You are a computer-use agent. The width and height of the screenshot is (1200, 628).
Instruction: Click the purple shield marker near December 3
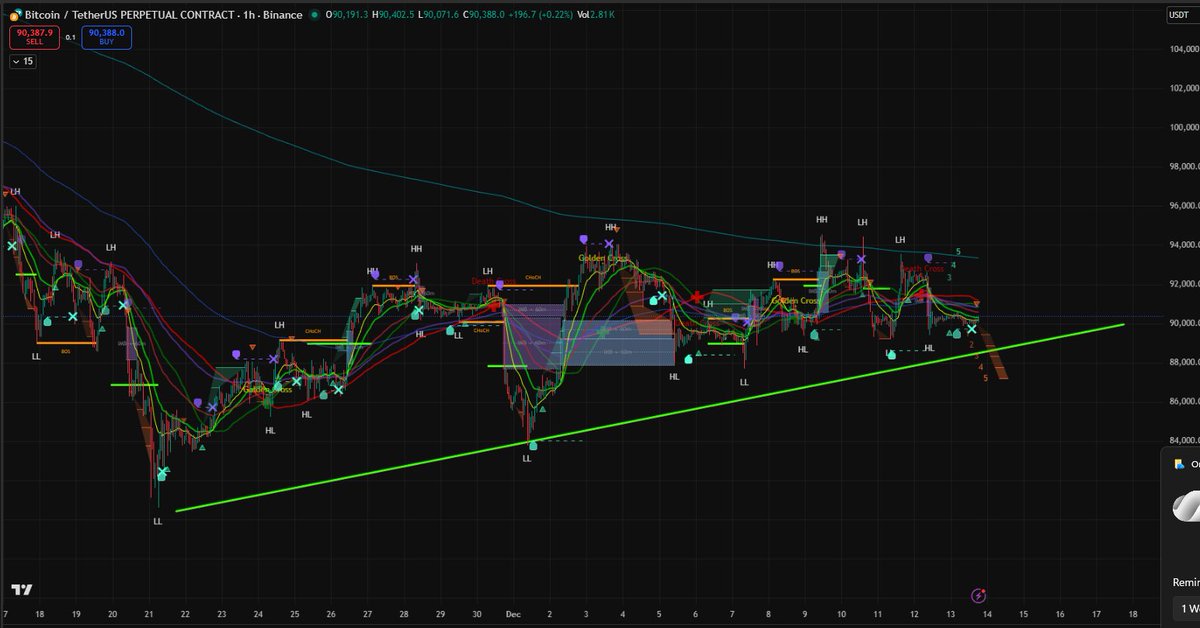pyautogui.click(x=583, y=240)
